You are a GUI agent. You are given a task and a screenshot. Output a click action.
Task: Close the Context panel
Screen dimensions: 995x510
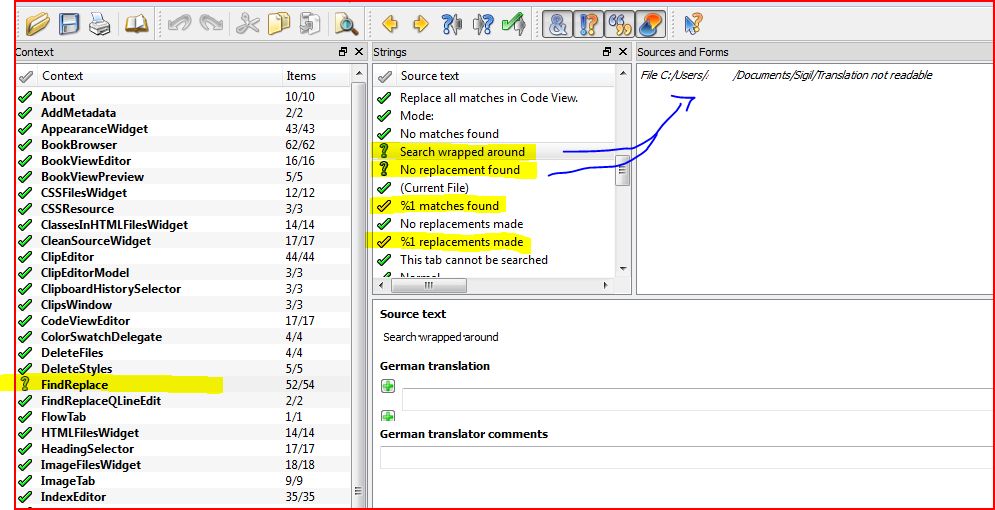click(359, 52)
